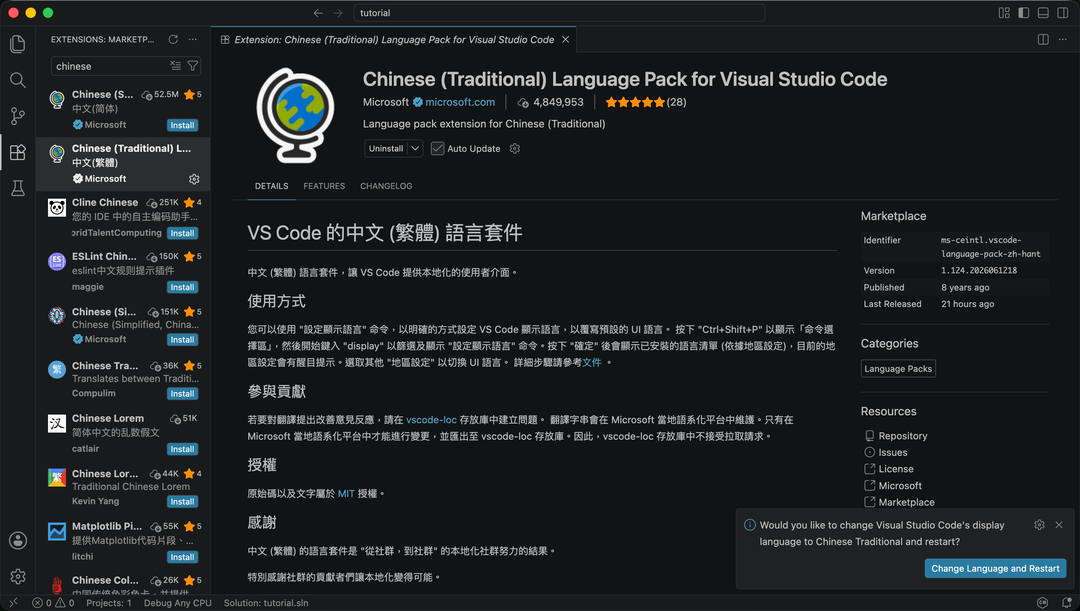
Task: Open the microsoft.com publisher link
Action: coord(460,102)
